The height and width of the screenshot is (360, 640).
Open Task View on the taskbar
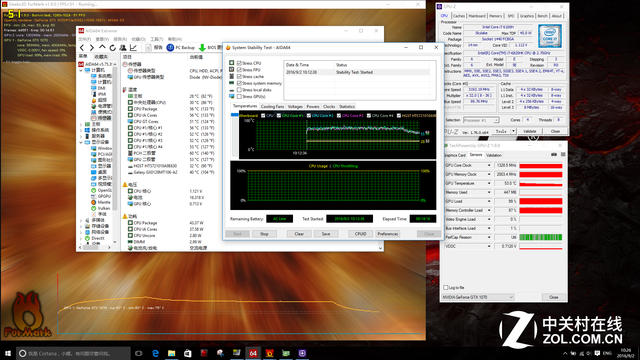coord(138,353)
